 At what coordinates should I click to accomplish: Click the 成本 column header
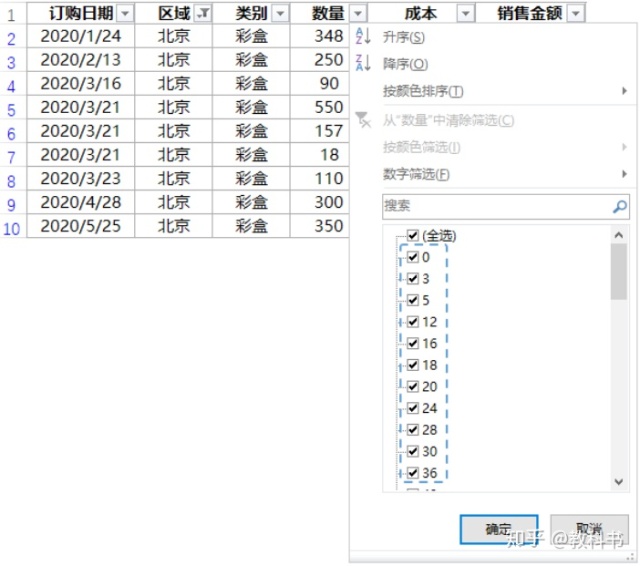click(x=422, y=13)
